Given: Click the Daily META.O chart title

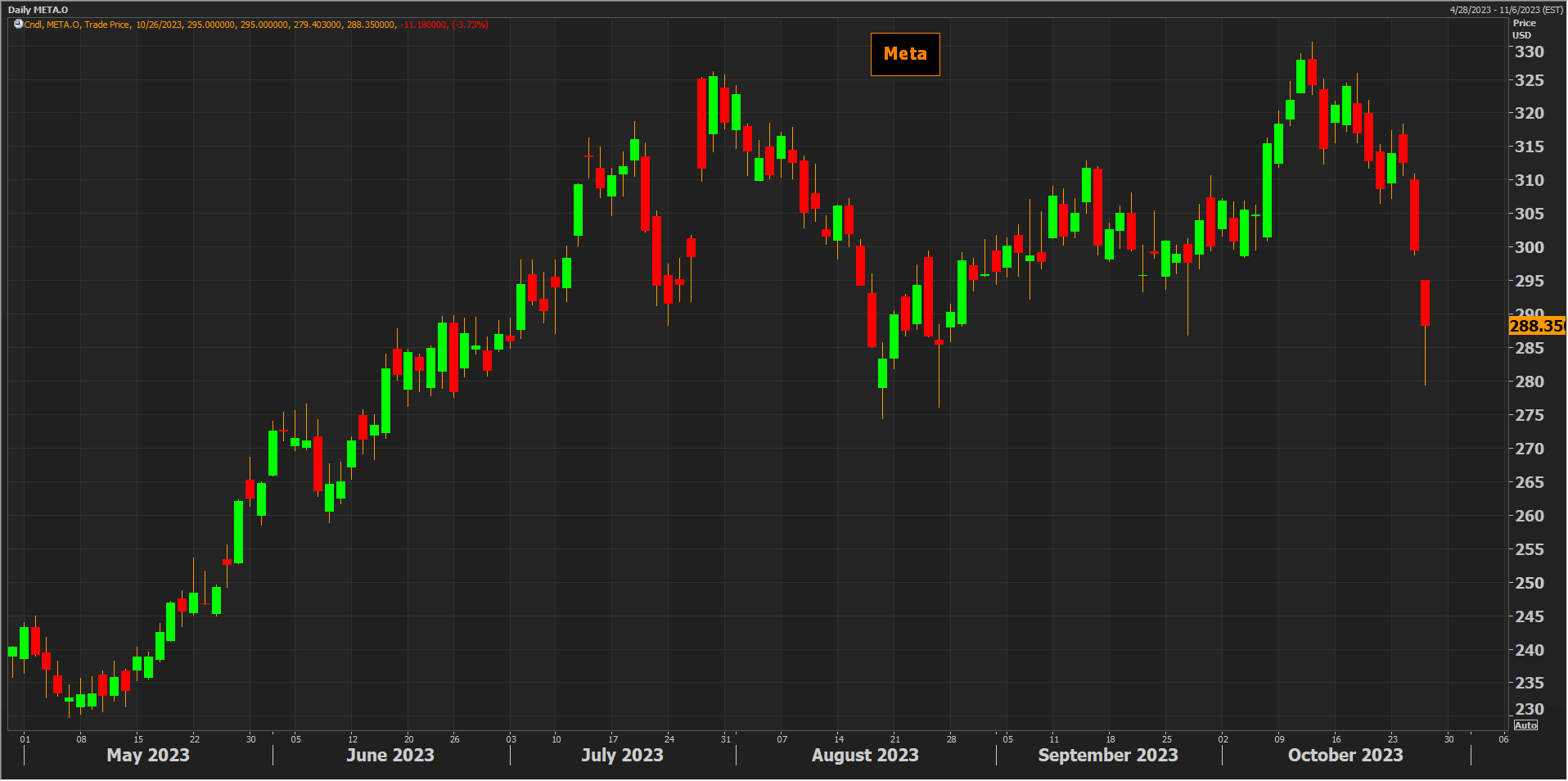Looking at the screenshot, I should click(x=38, y=10).
